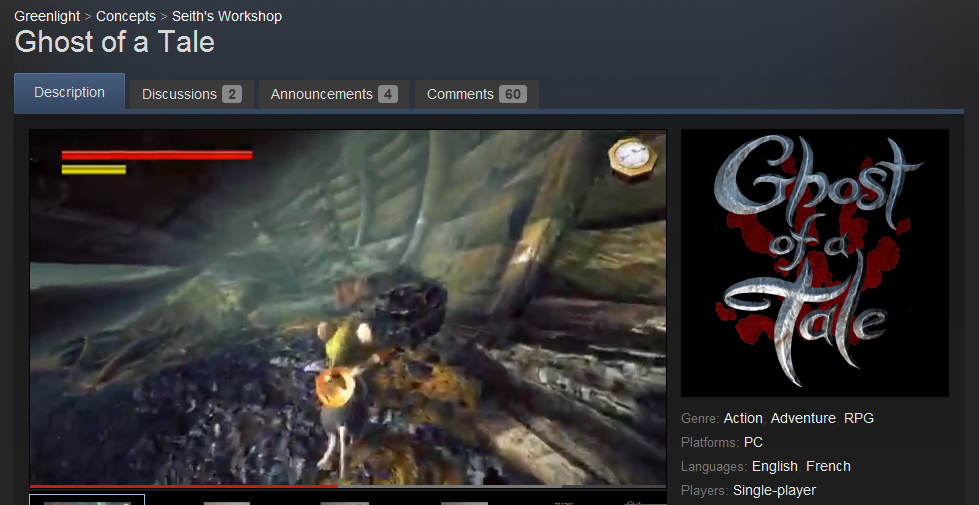This screenshot has width=979, height=505.
Task: Click the "Platforms:" label text
Action: click(x=711, y=443)
